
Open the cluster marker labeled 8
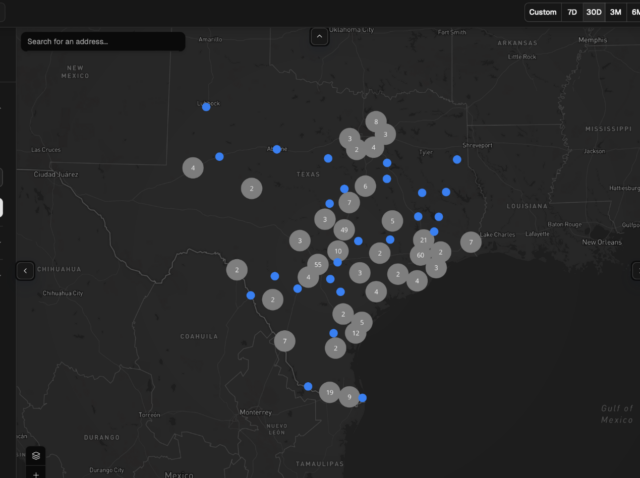click(376, 122)
